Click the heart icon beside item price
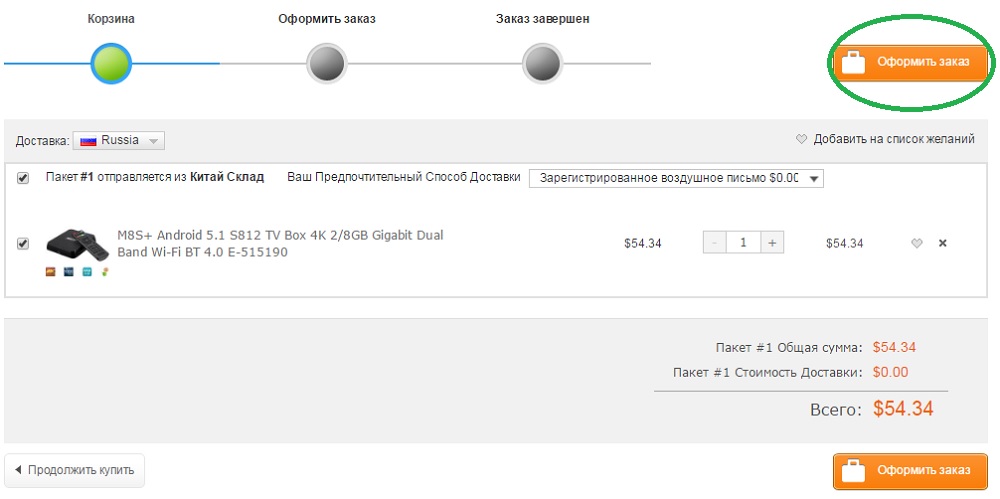The height and width of the screenshot is (499, 1000). 916,243
